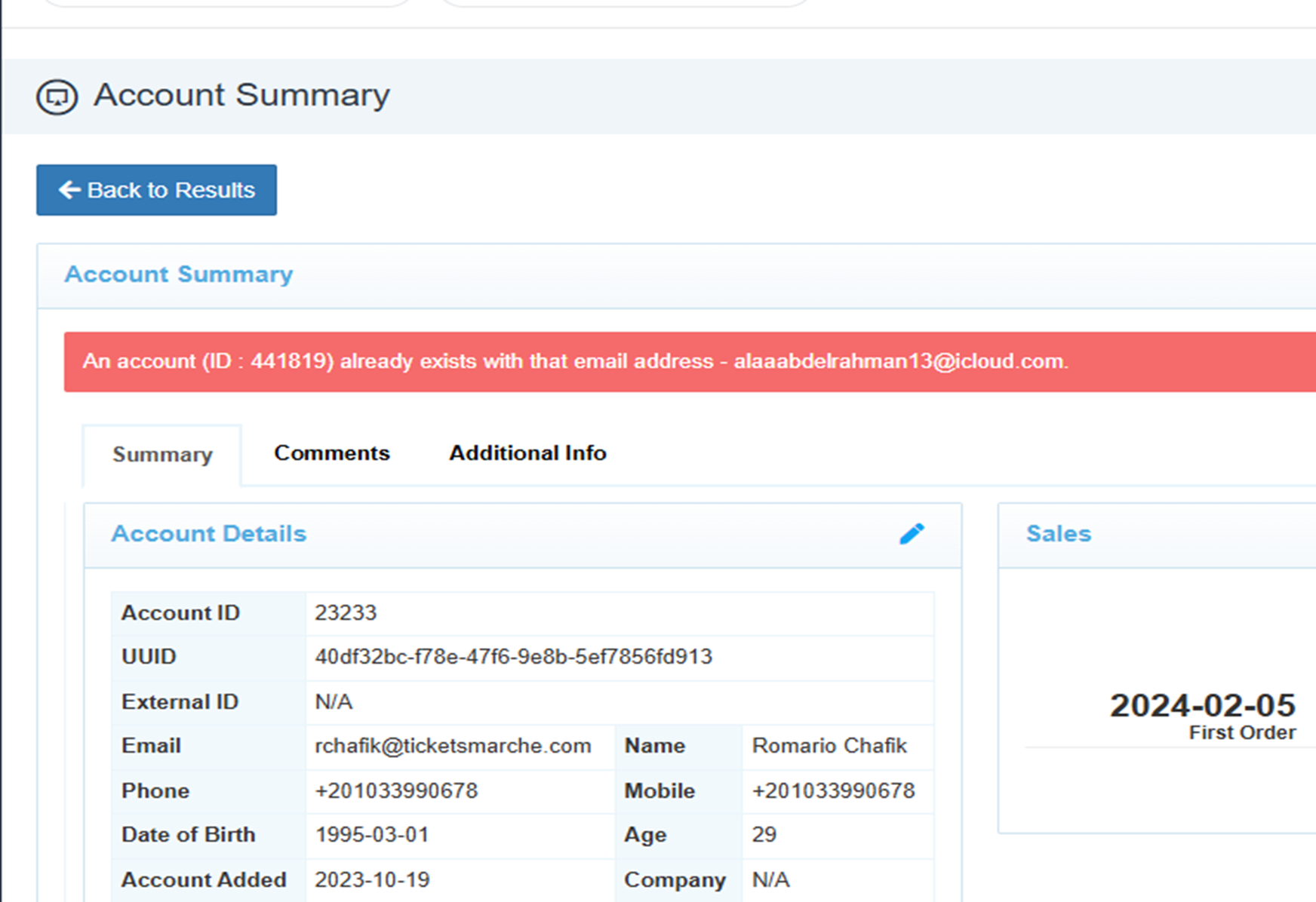
Task: Click the Phone number +201033990678 value
Action: pos(396,790)
